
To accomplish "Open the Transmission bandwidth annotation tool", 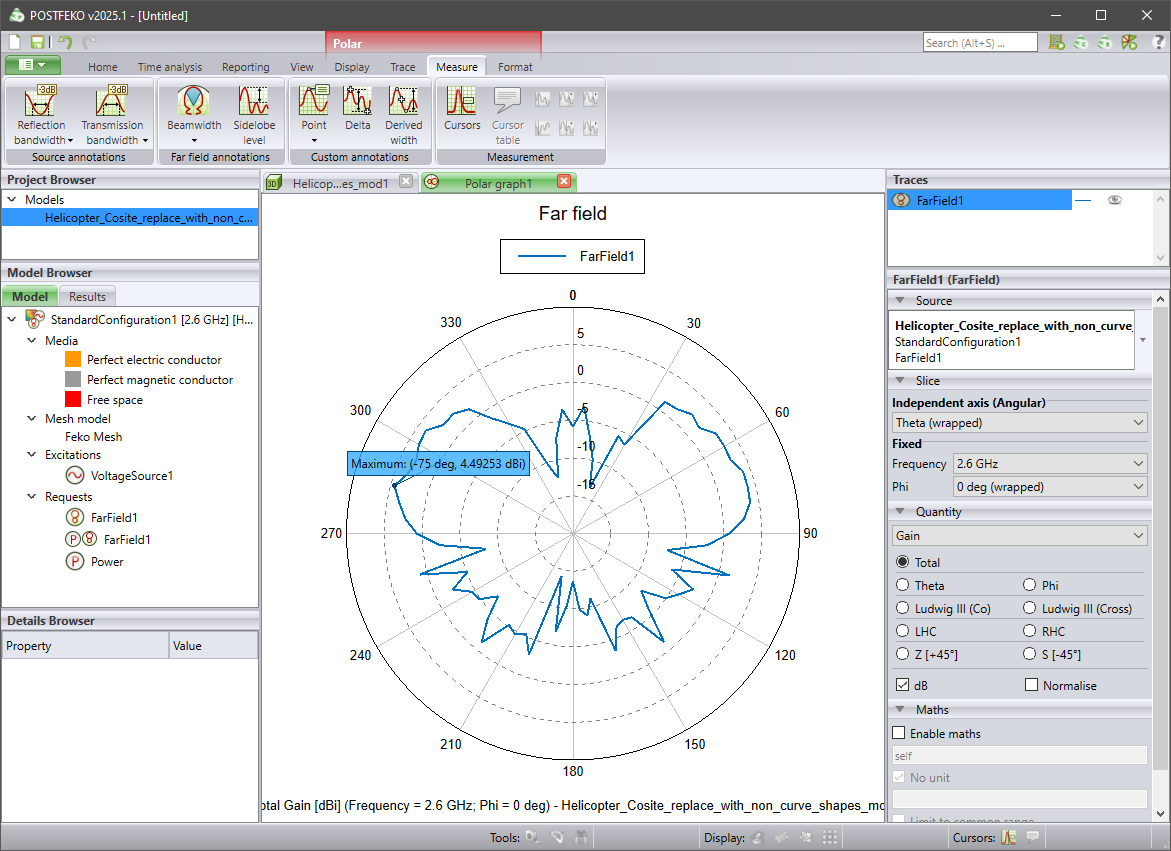I will tap(114, 116).
